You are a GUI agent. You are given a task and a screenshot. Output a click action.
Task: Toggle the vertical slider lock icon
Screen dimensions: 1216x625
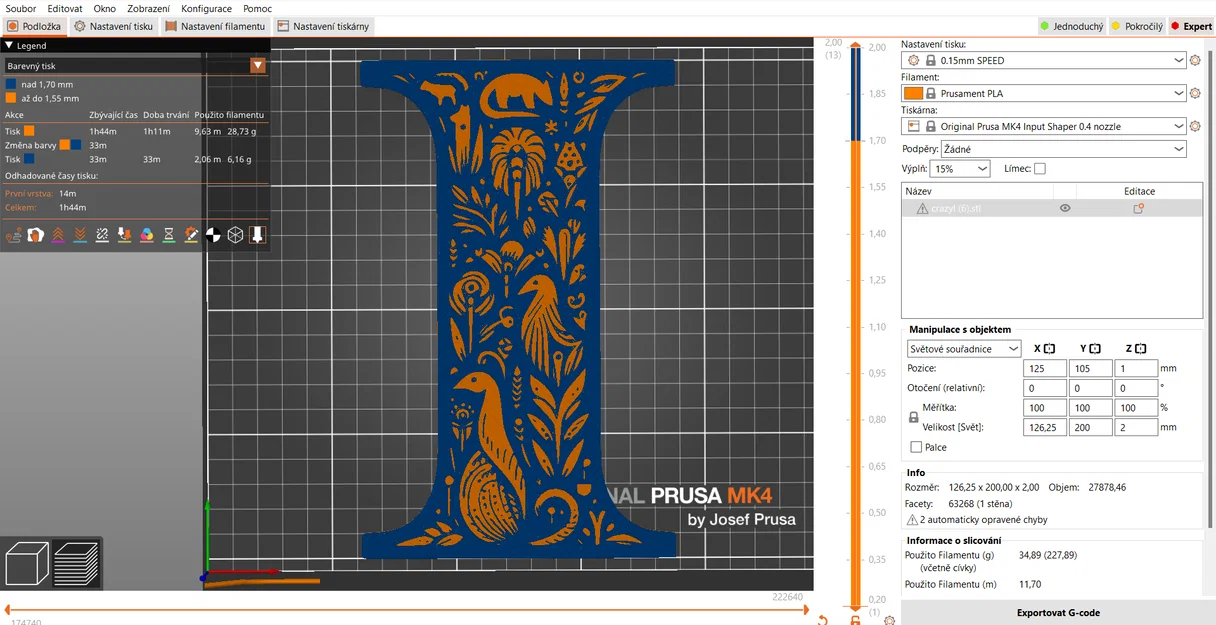(855, 620)
